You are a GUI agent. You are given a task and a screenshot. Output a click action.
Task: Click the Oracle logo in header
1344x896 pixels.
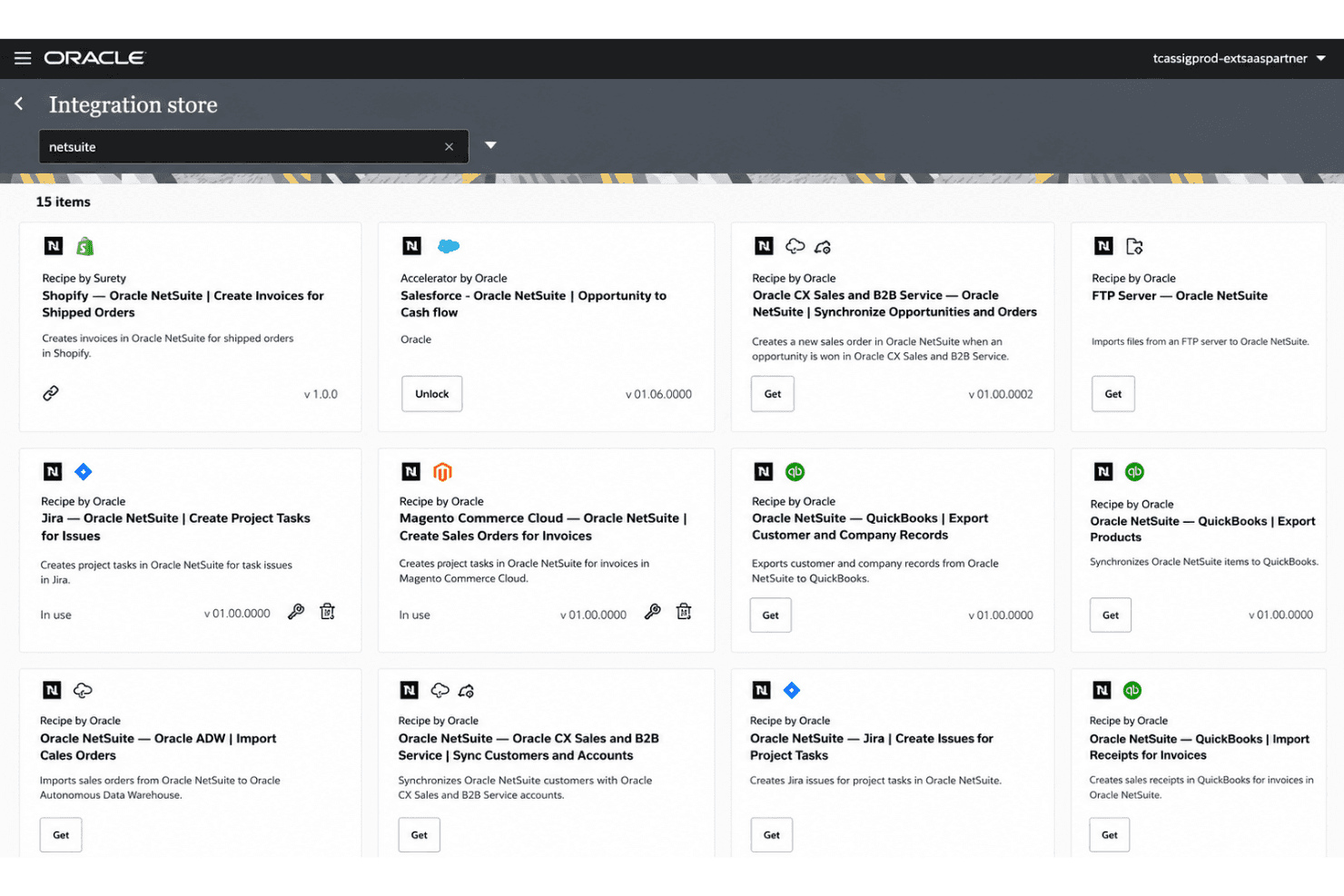click(94, 58)
